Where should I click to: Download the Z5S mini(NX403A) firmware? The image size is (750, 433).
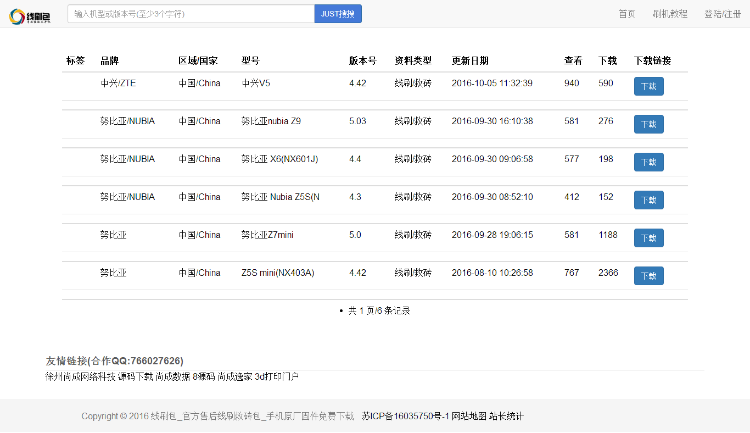(649, 276)
